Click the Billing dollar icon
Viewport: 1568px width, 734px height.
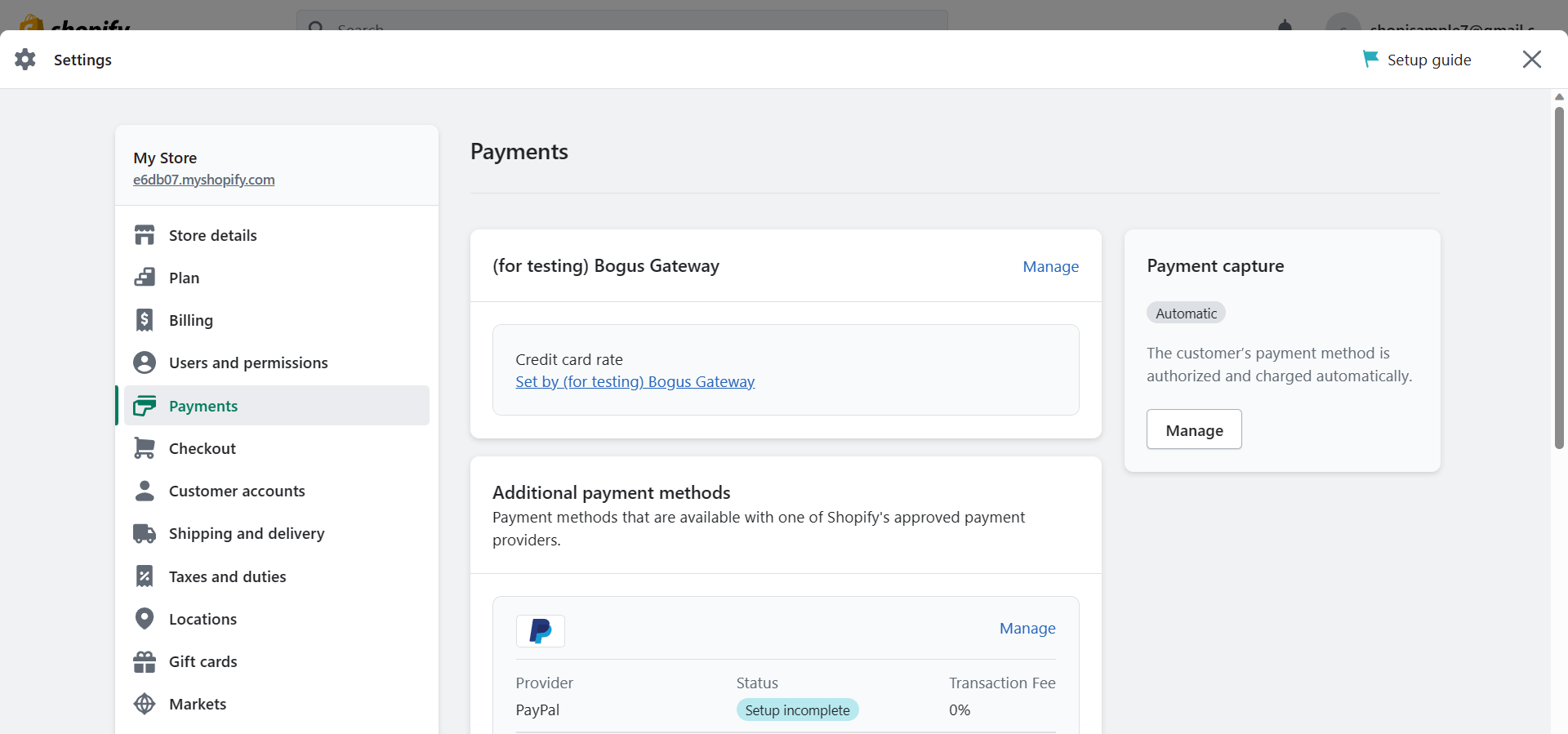145,320
